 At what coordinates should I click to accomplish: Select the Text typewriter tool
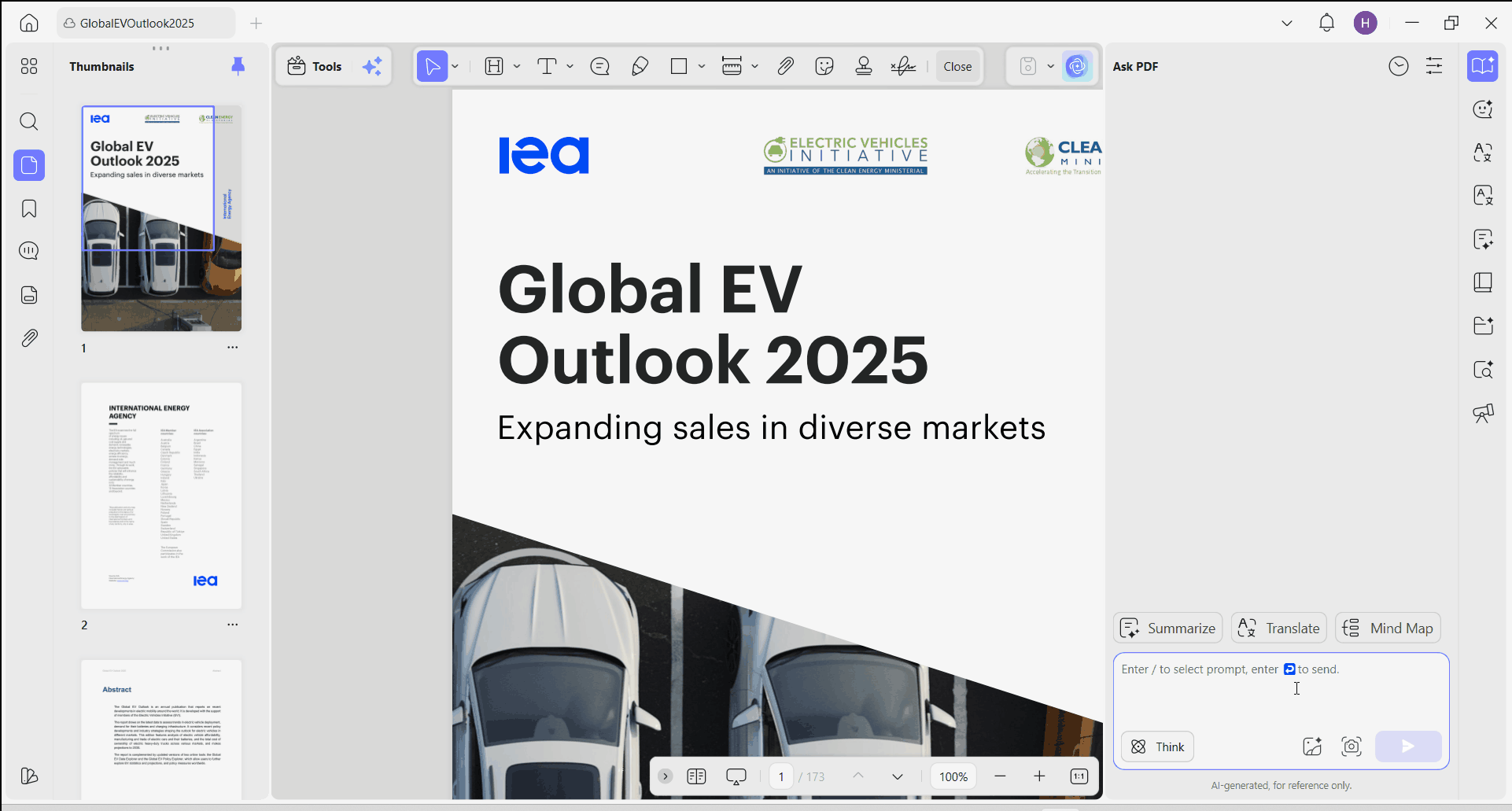coord(547,66)
